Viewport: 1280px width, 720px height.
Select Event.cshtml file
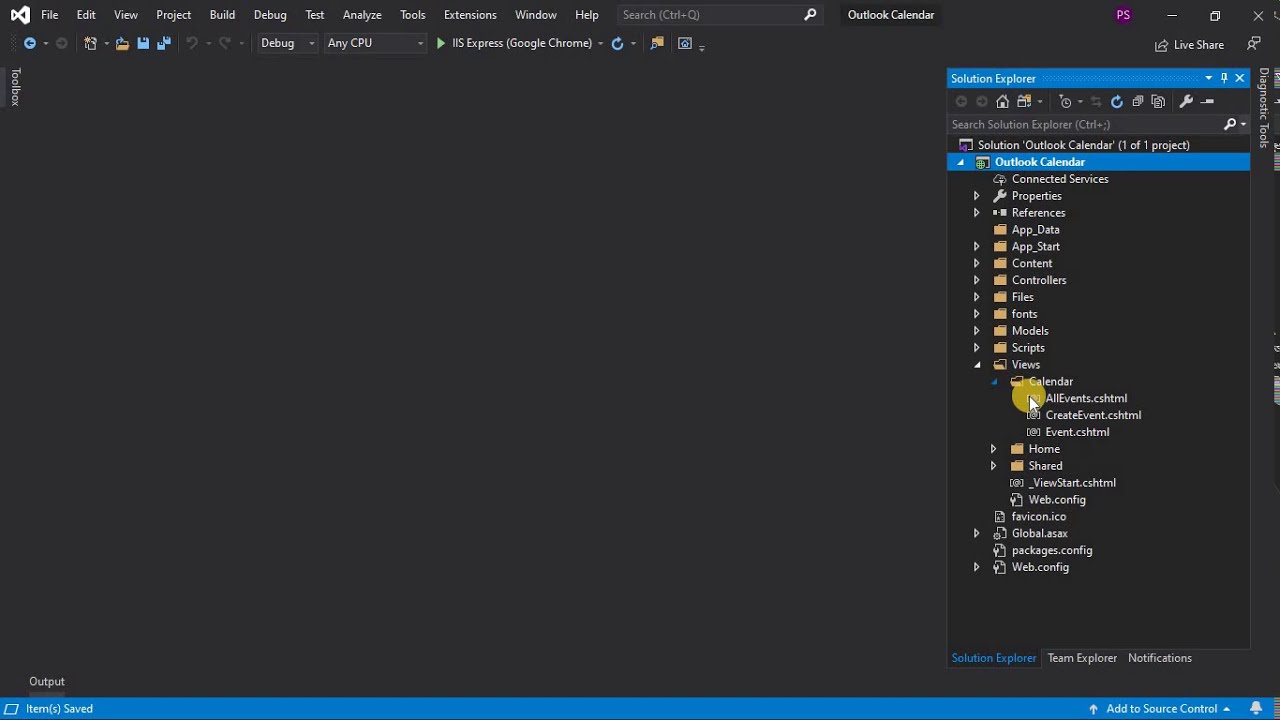(x=1077, y=432)
